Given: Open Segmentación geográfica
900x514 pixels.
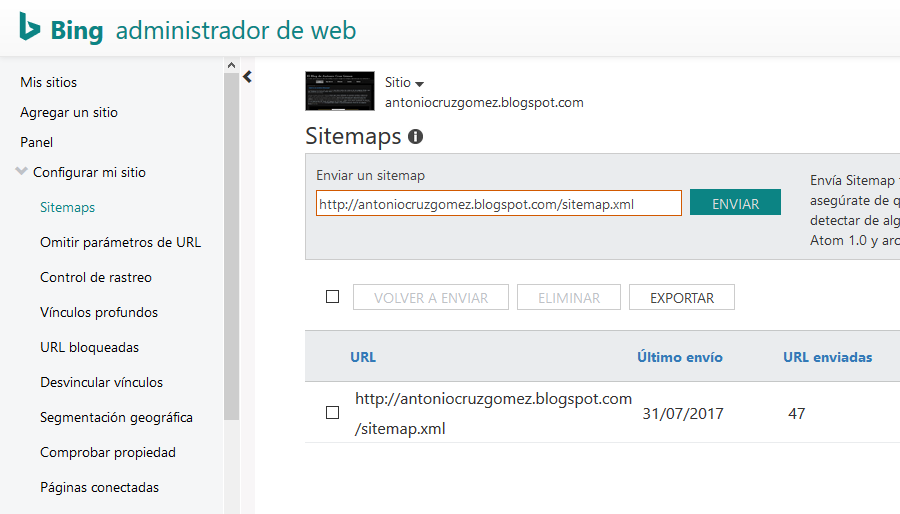Looking at the screenshot, I should (x=117, y=418).
